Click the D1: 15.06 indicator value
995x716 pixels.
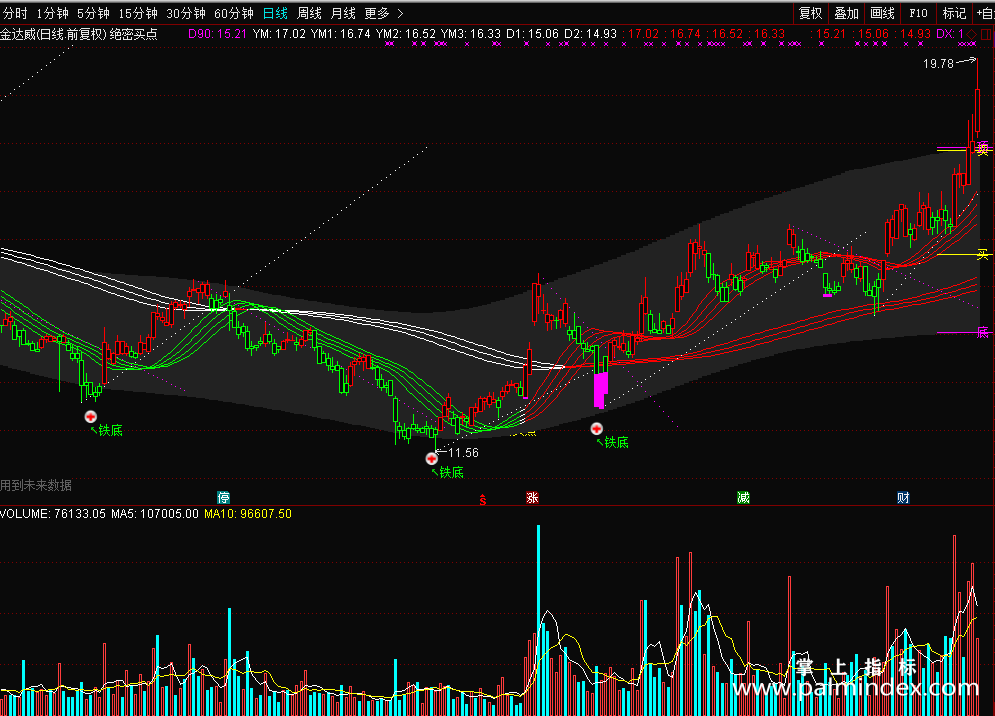[532, 34]
